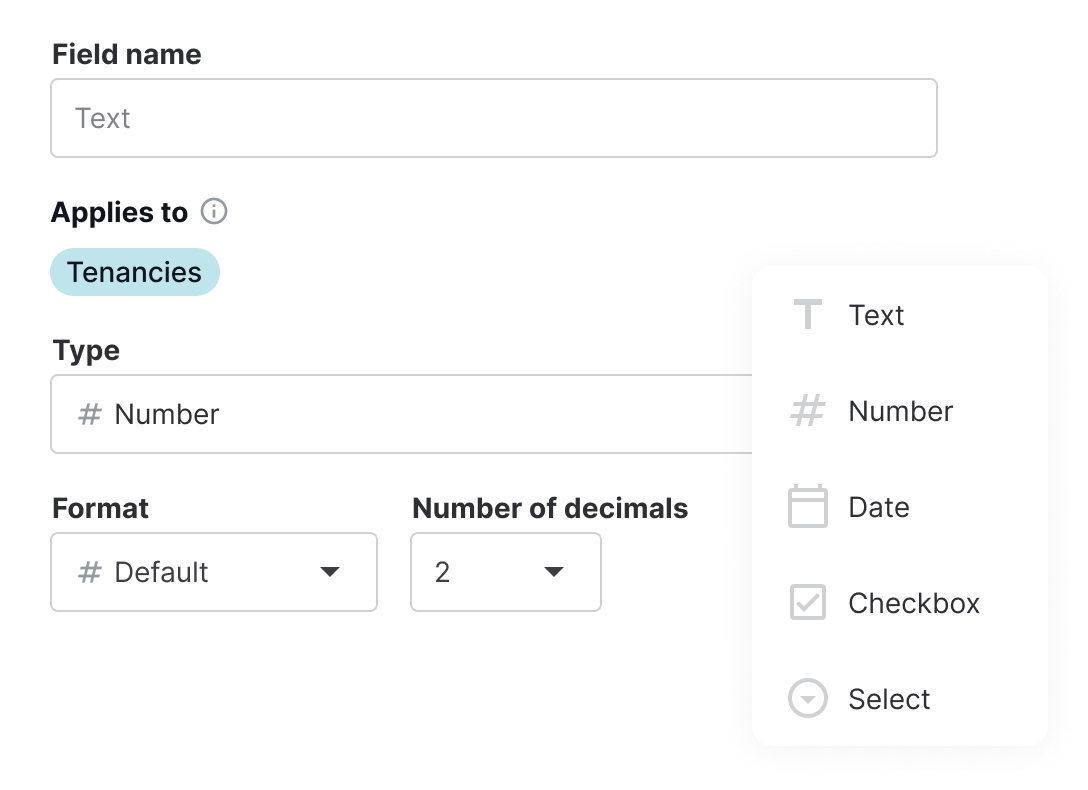Pick Checkbox in the type list
The height and width of the screenshot is (790, 1088).
[913, 603]
